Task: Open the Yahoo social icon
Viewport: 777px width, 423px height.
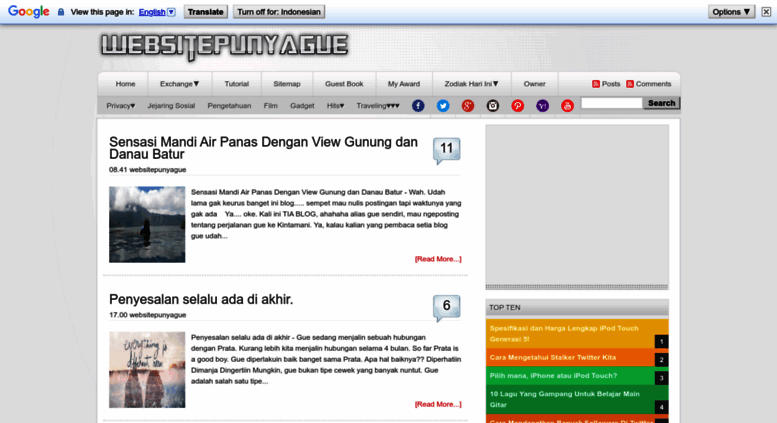Action: click(x=543, y=106)
